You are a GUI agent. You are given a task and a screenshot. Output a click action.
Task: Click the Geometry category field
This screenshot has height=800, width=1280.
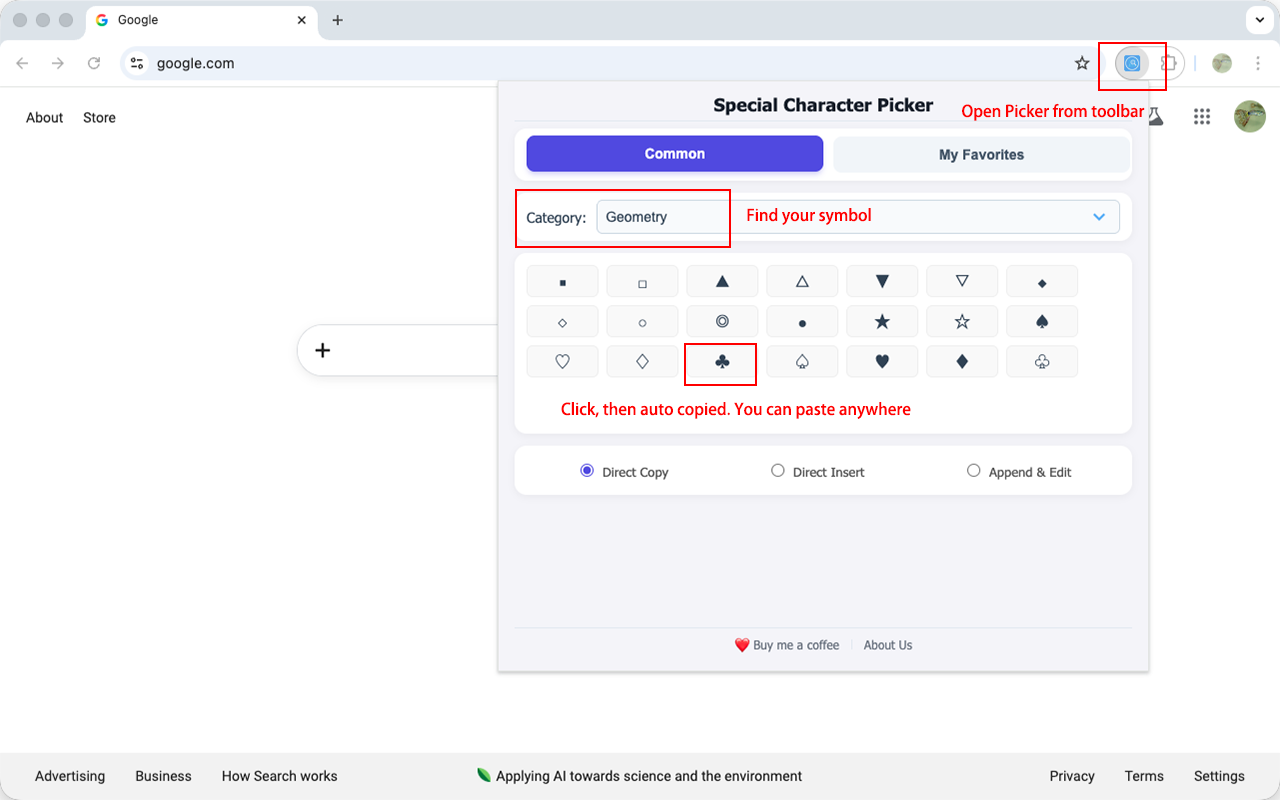662,216
